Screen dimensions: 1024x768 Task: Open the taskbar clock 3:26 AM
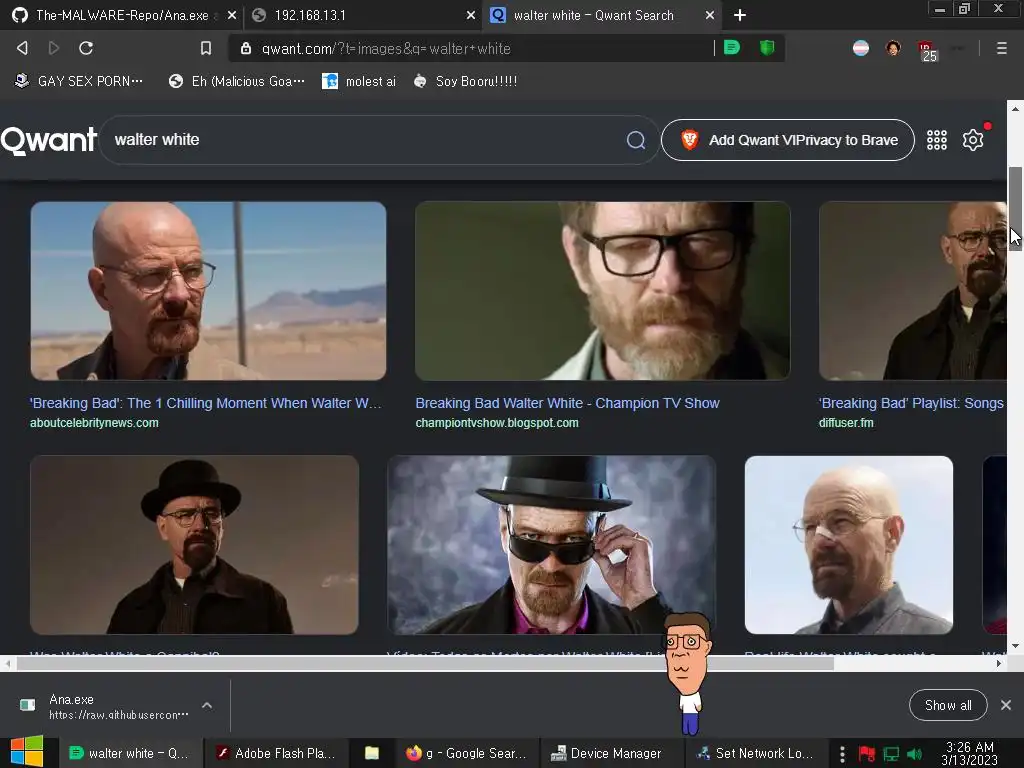(x=970, y=753)
